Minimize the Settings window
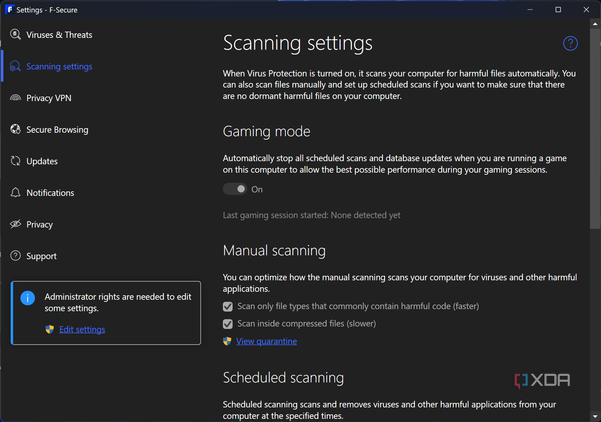Viewport: 601px width, 422px height. 530,10
